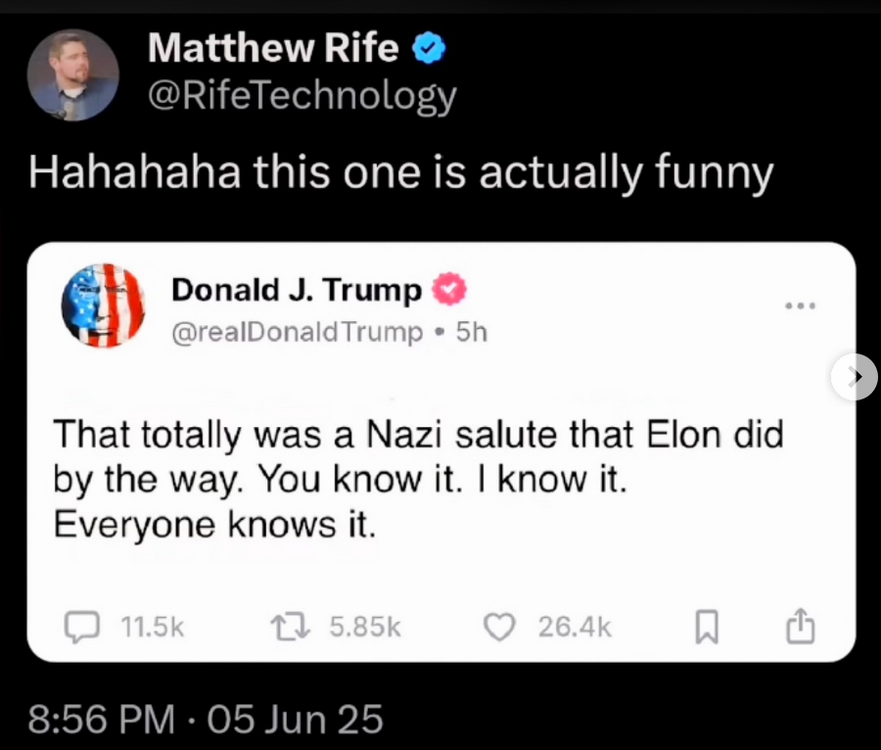
Task: Click the 8:56 PM · 05 Jun 25 timestamp
Action: tap(206, 719)
